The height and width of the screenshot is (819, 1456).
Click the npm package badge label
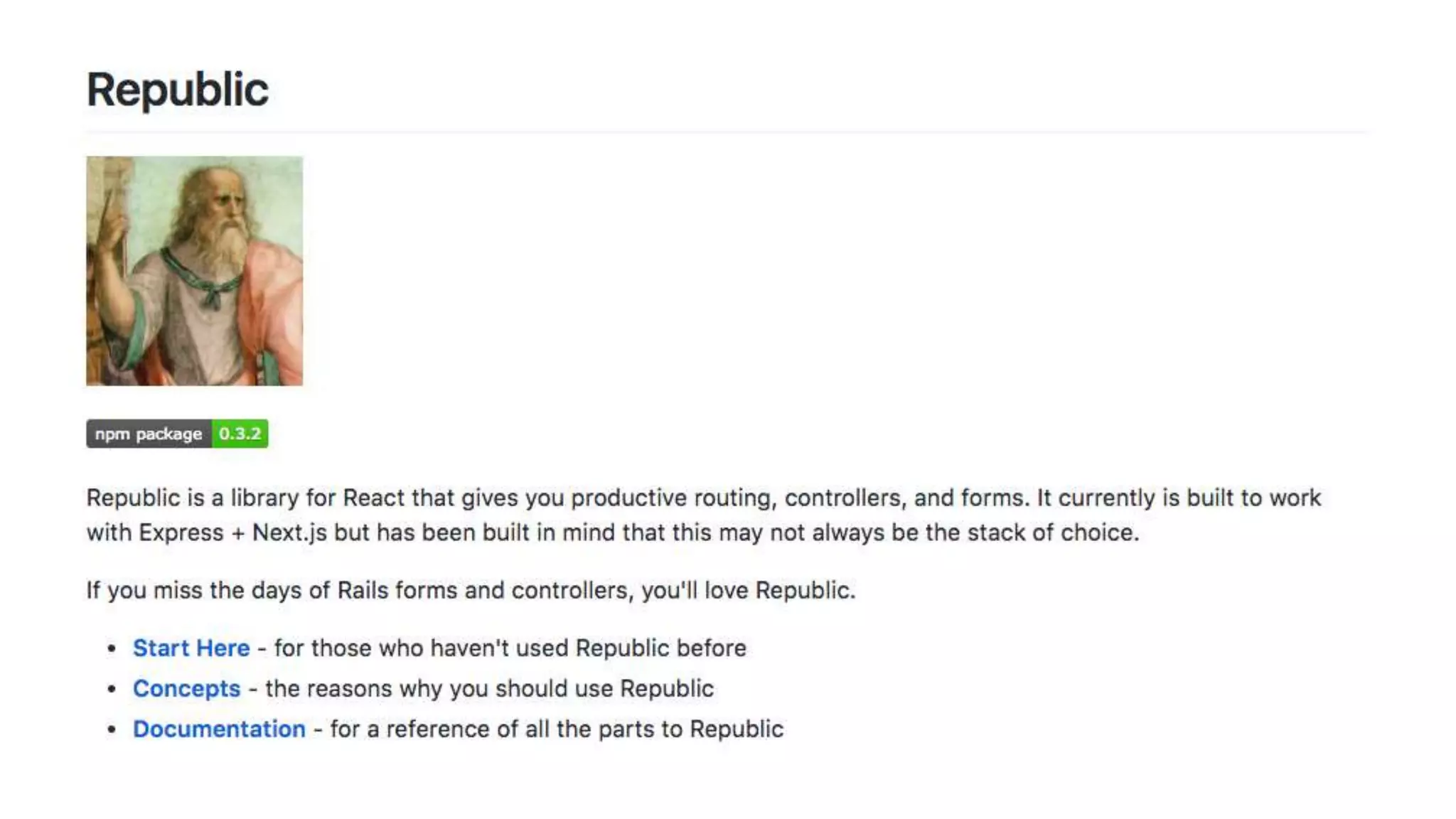tap(149, 434)
